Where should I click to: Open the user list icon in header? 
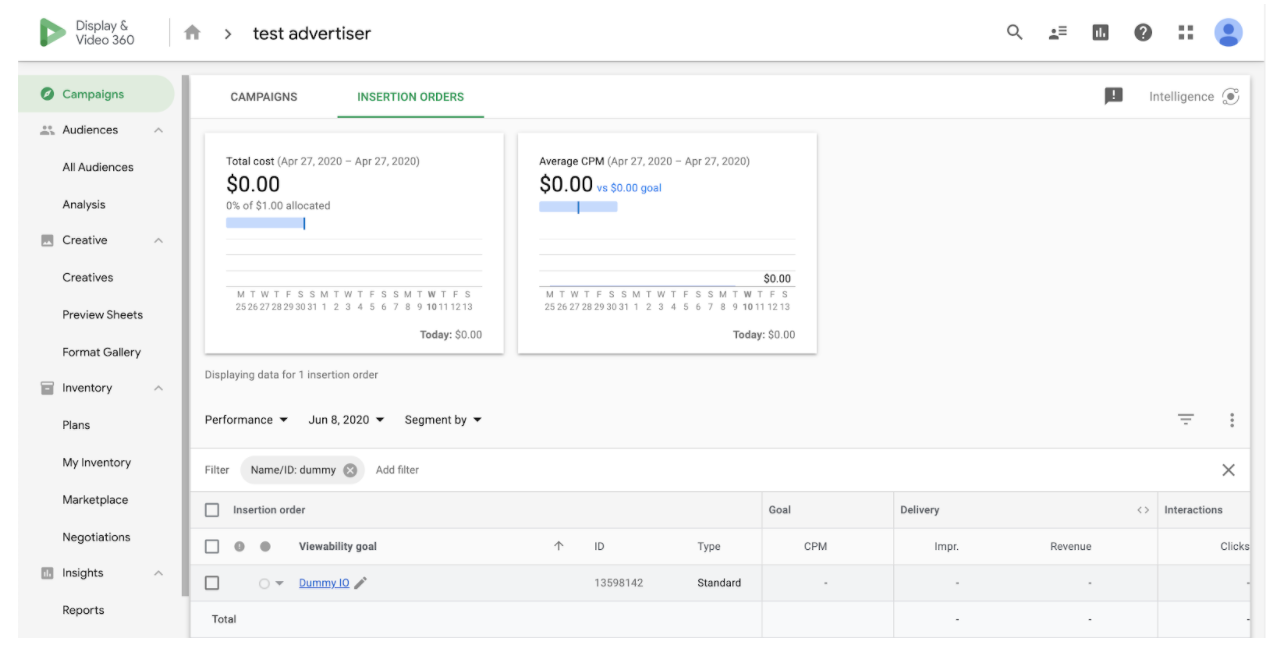[1057, 33]
